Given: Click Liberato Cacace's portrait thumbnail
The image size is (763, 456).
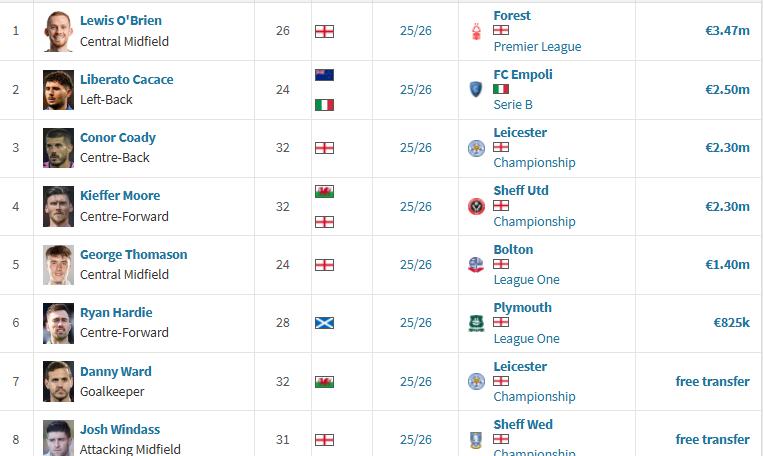Looking at the screenshot, I should (x=58, y=90).
